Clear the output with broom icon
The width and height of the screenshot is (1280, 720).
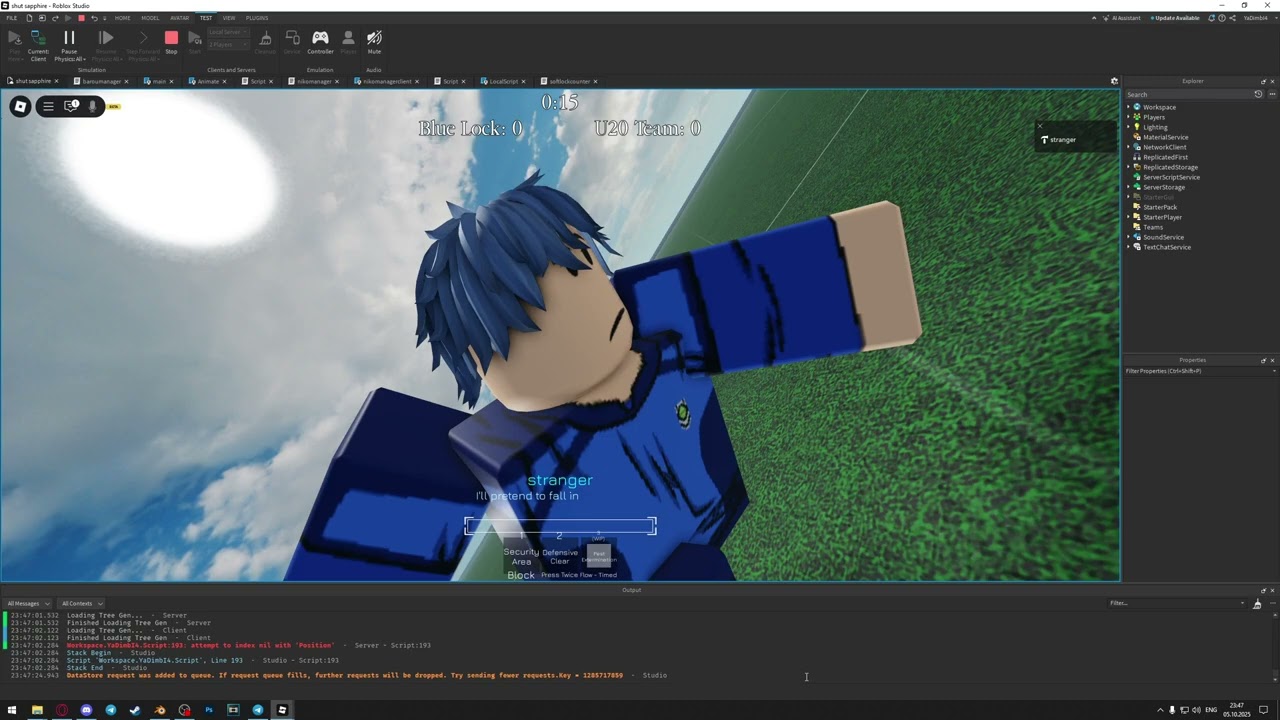tap(1257, 603)
